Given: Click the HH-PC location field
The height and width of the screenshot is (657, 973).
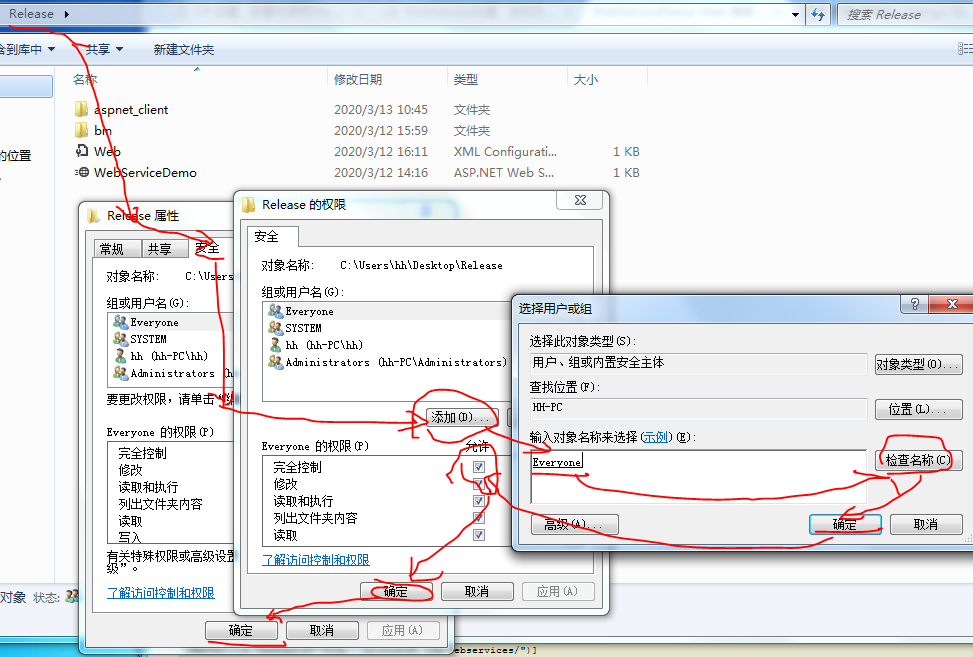Looking at the screenshot, I should coord(698,408).
